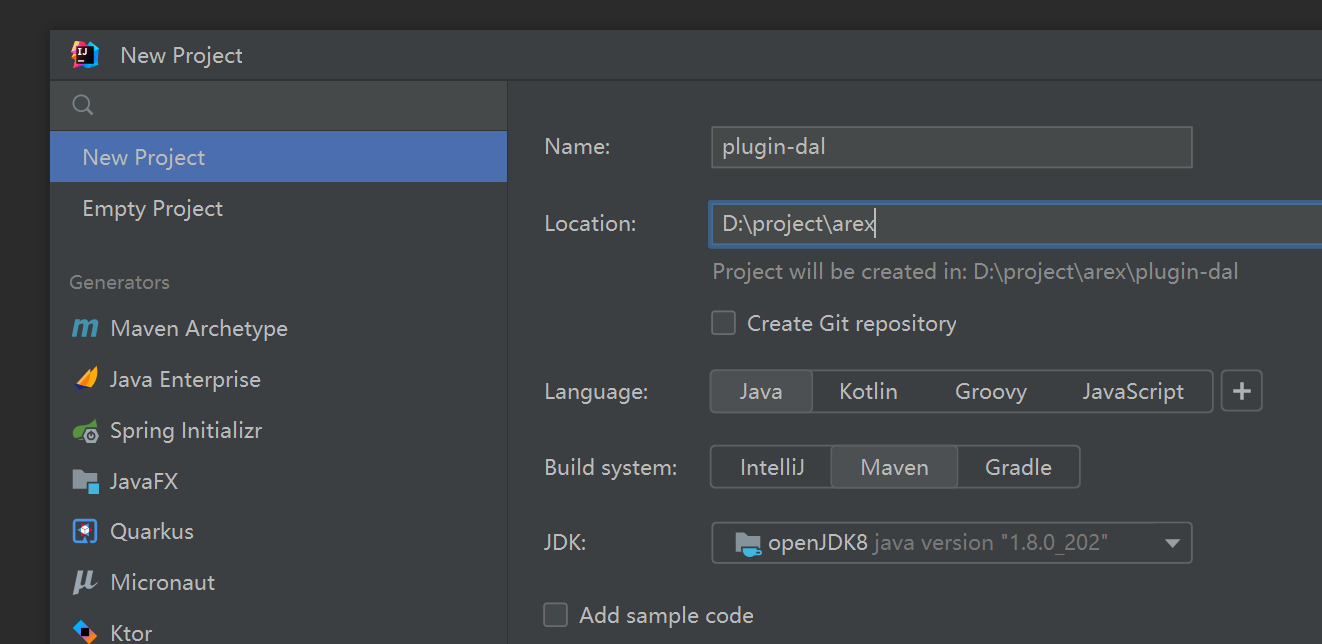Viewport: 1322px width, 644px height.
Task: Click the Ktor generator icon
Action: click(x=86, y=632)
